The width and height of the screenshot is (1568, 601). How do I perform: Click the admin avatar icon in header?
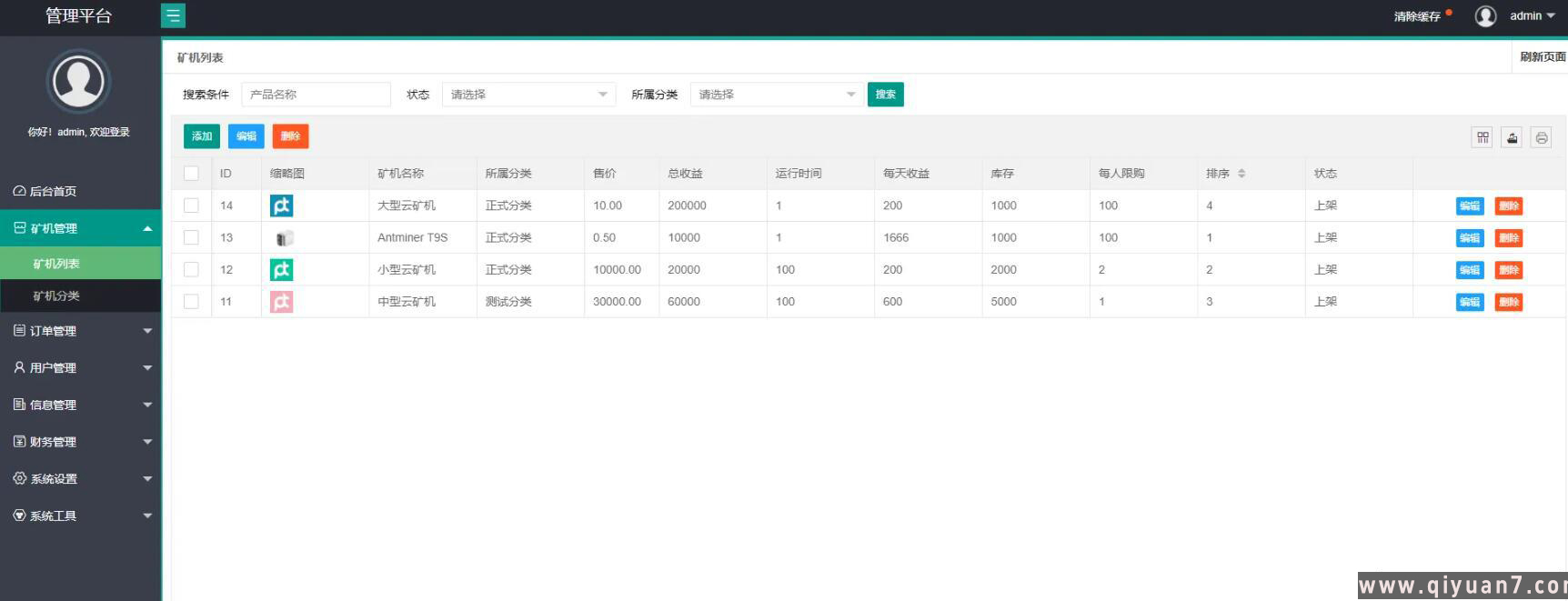(1485, 16)
